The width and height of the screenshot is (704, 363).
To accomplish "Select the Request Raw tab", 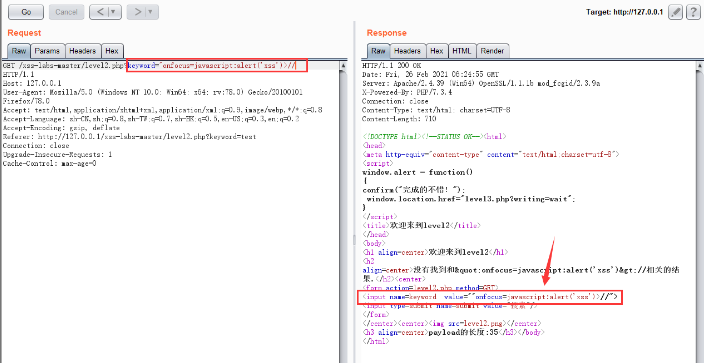I will click(19, 51).
